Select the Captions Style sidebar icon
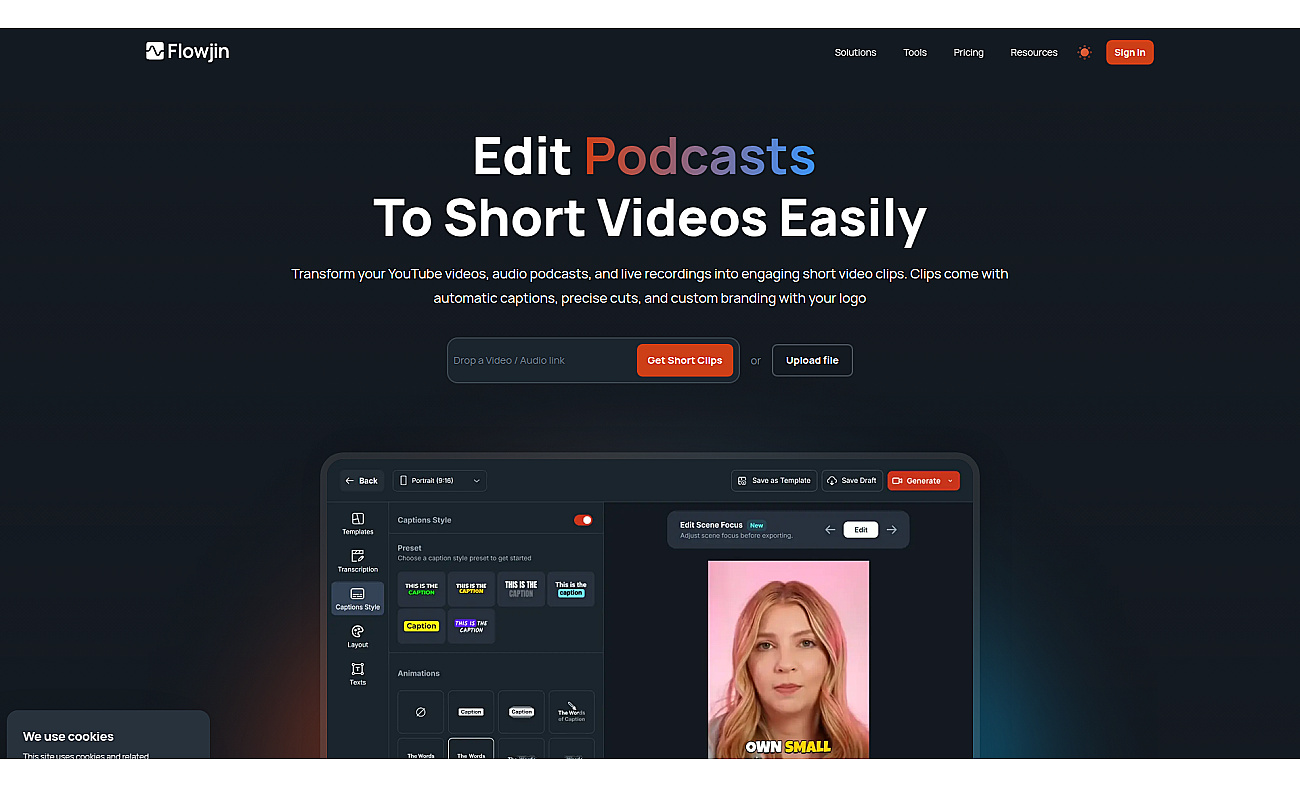Screen dimensions: 1300x788 (x=358, y=598)
